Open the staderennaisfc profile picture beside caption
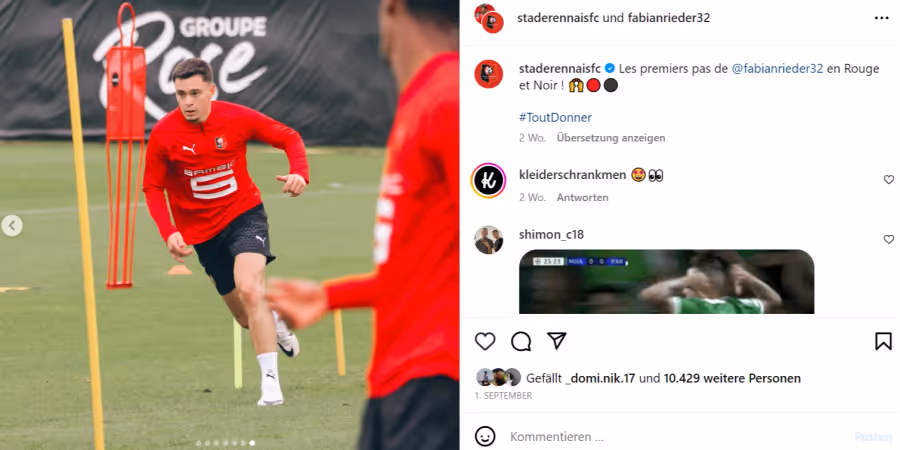Viewport: 900px width, 450px height. coord(488,74)
